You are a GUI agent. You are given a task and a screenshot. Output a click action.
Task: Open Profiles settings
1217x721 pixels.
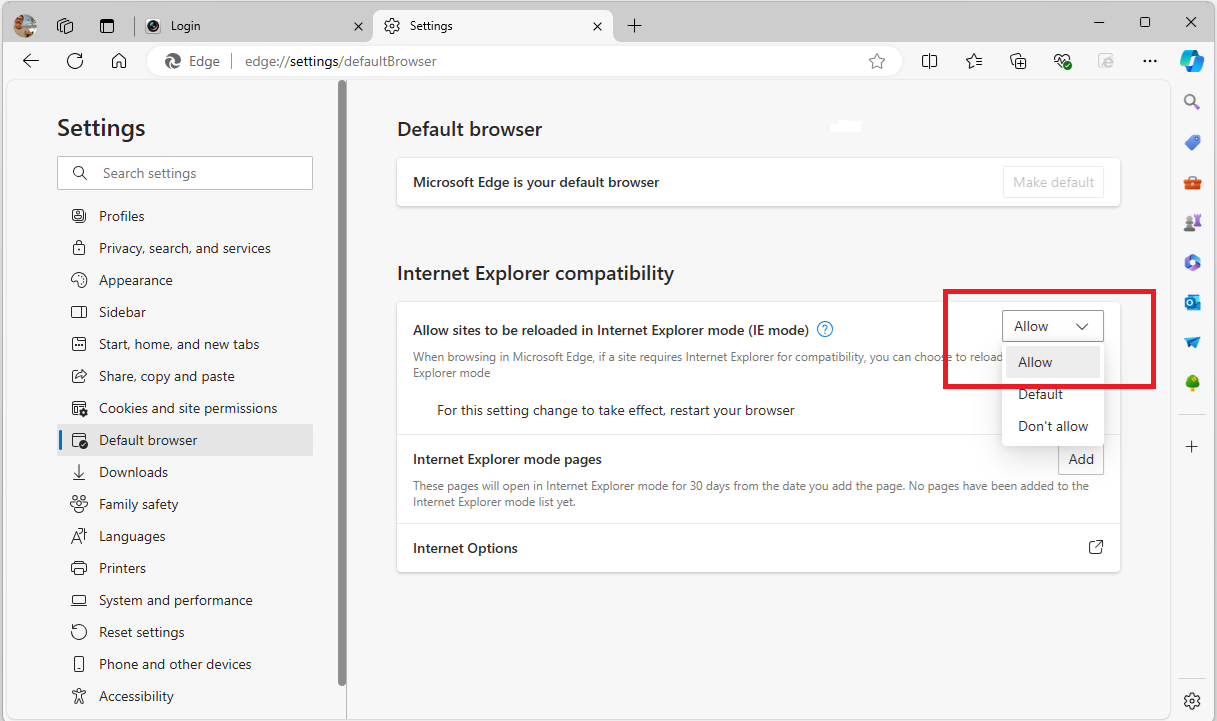(x=186, y=216)
